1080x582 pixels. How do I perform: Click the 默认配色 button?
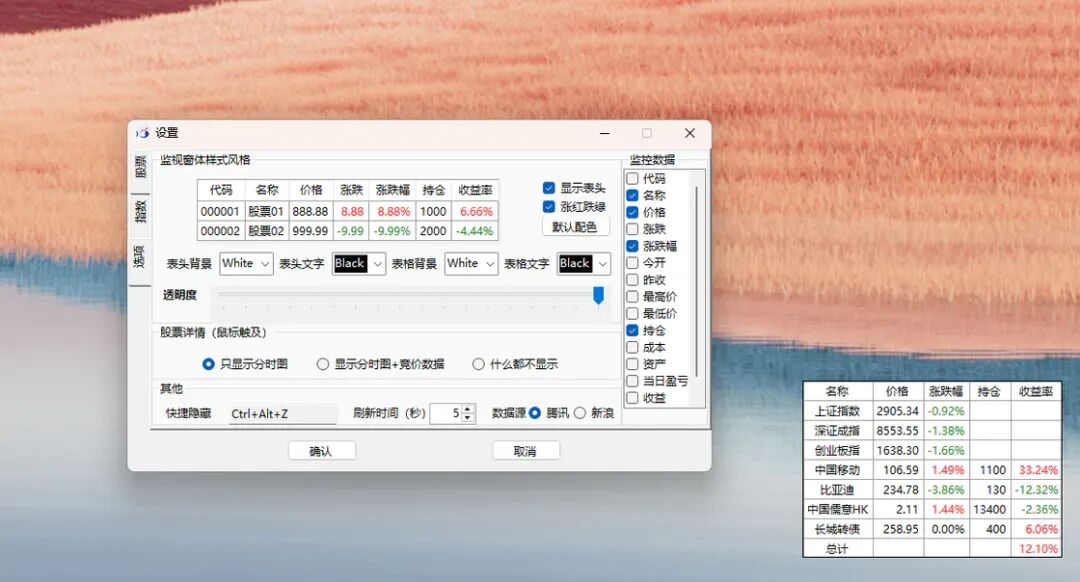(x=575, y=227)
